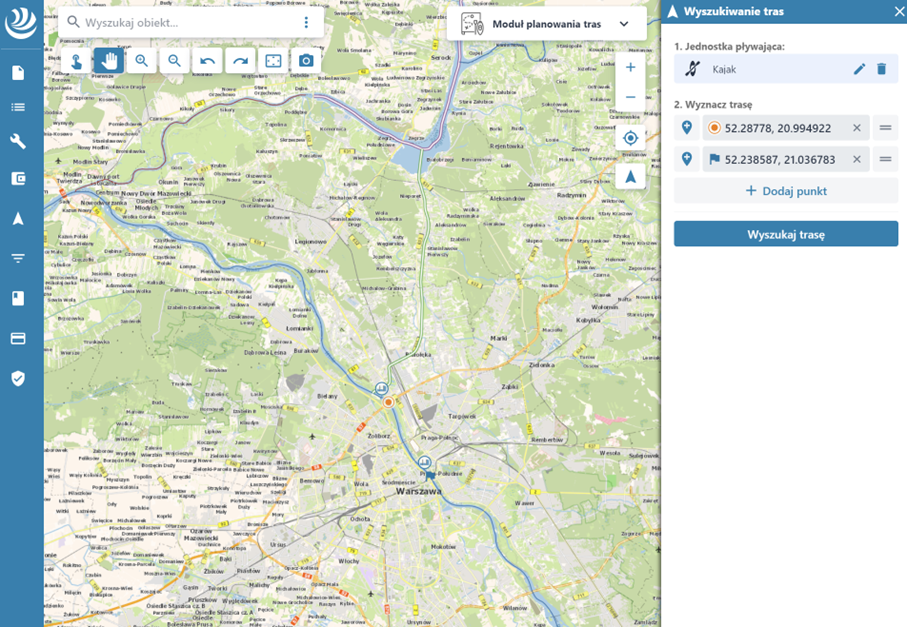
Task: Expand the Moduł planowania tras dropdown
Action: (624, 24)
